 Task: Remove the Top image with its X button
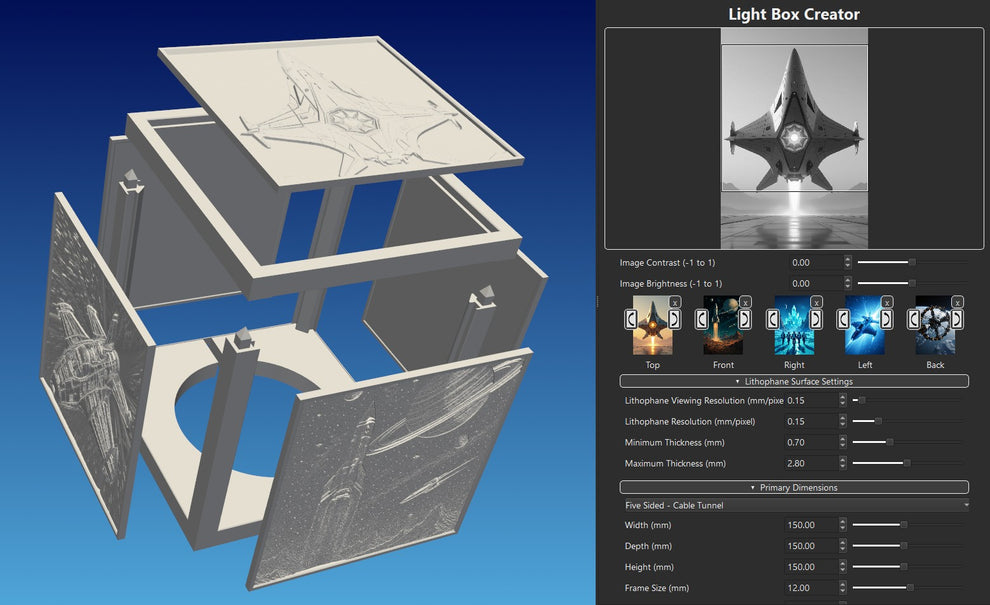point(676,303)
